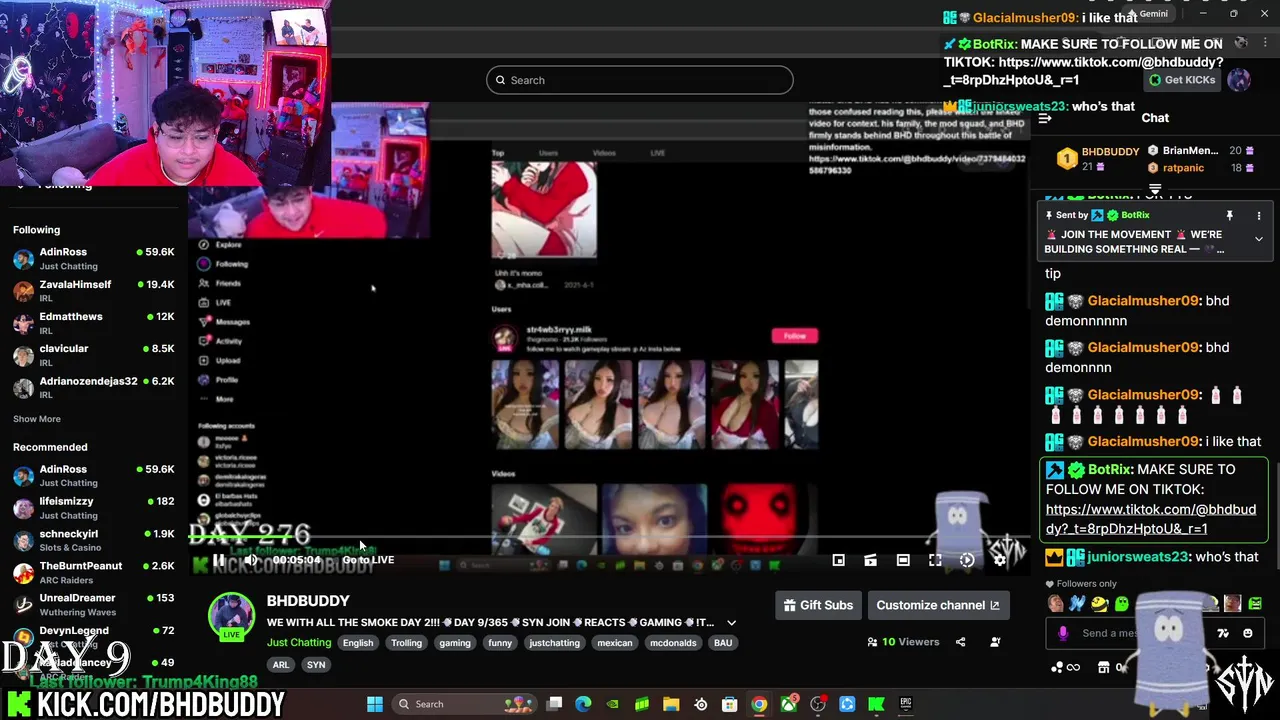Expand the pinned BotRix message chevron
This screenshot has width=1280, height=720.
point(1258,240)
